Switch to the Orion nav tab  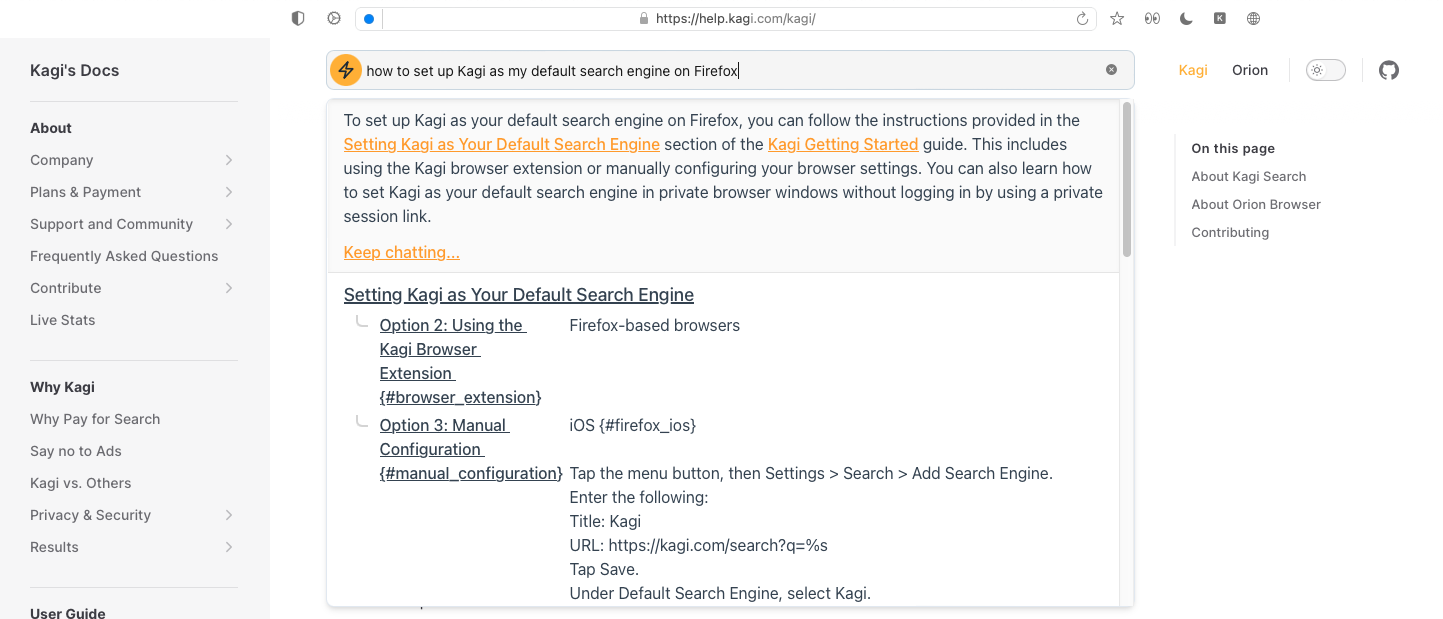tap(1249, 70)
